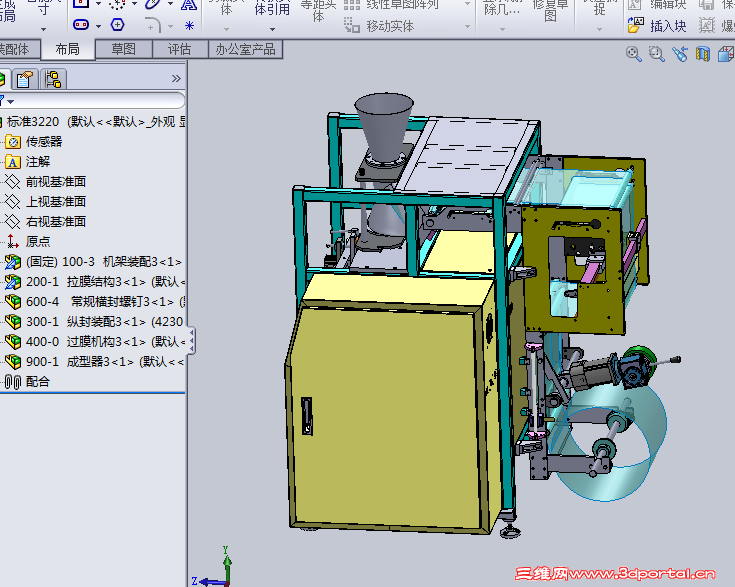This screenshot has height=587, width=735.
Task: Select 900-1 成型器3 component
Action: (95, 361)
